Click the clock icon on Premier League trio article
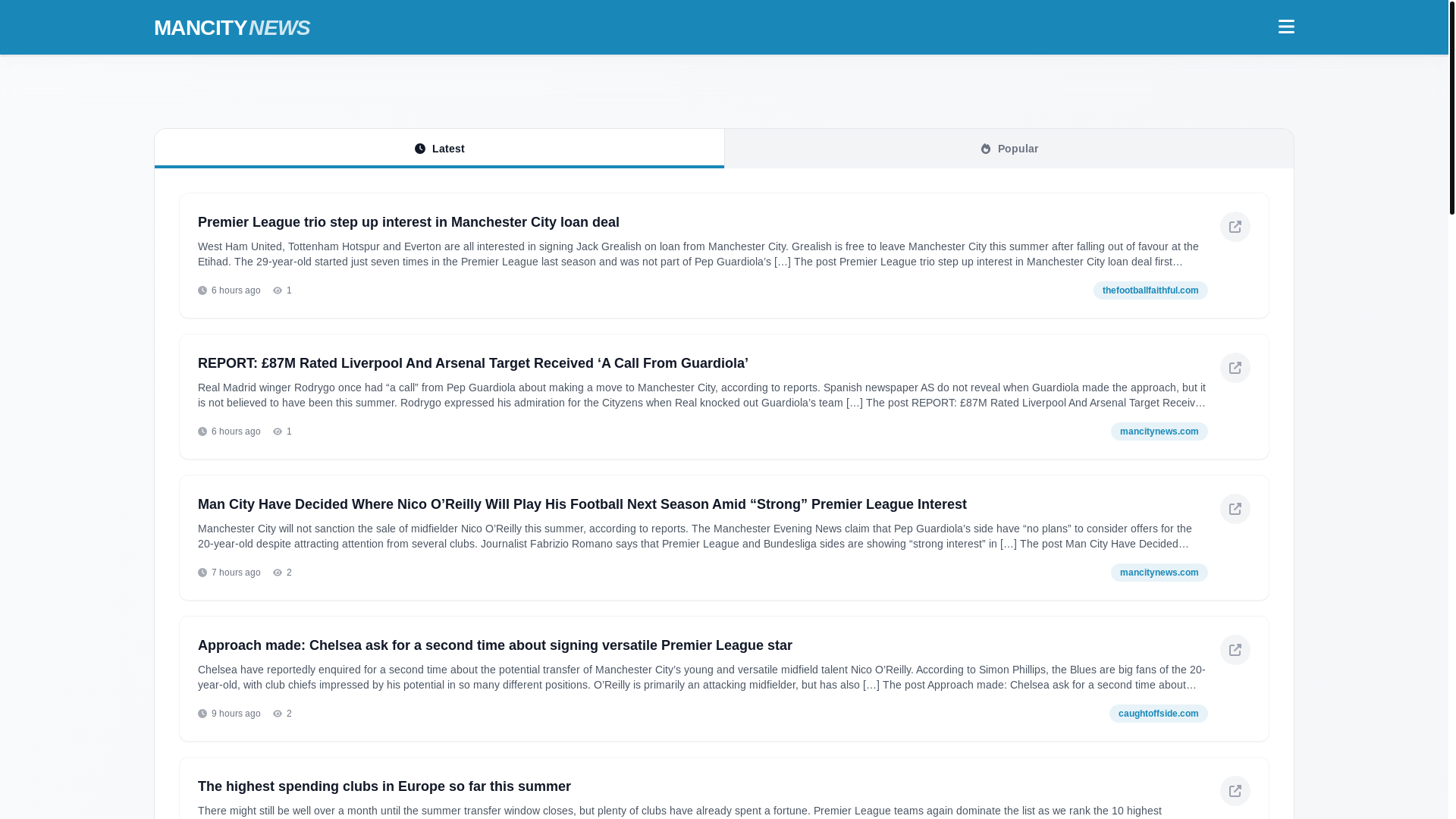Viewport: 1456px width, 819px height. click(202, 290)
